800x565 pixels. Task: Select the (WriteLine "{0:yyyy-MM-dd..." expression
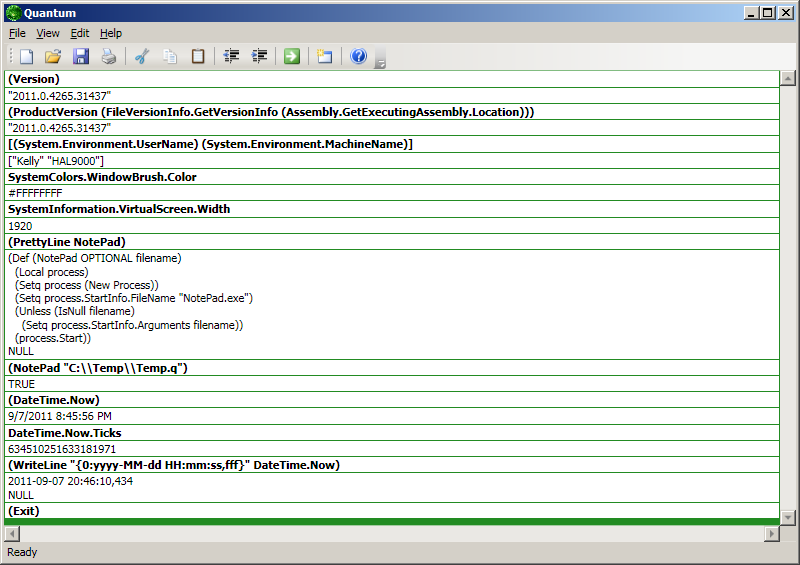tap(174, 465)
